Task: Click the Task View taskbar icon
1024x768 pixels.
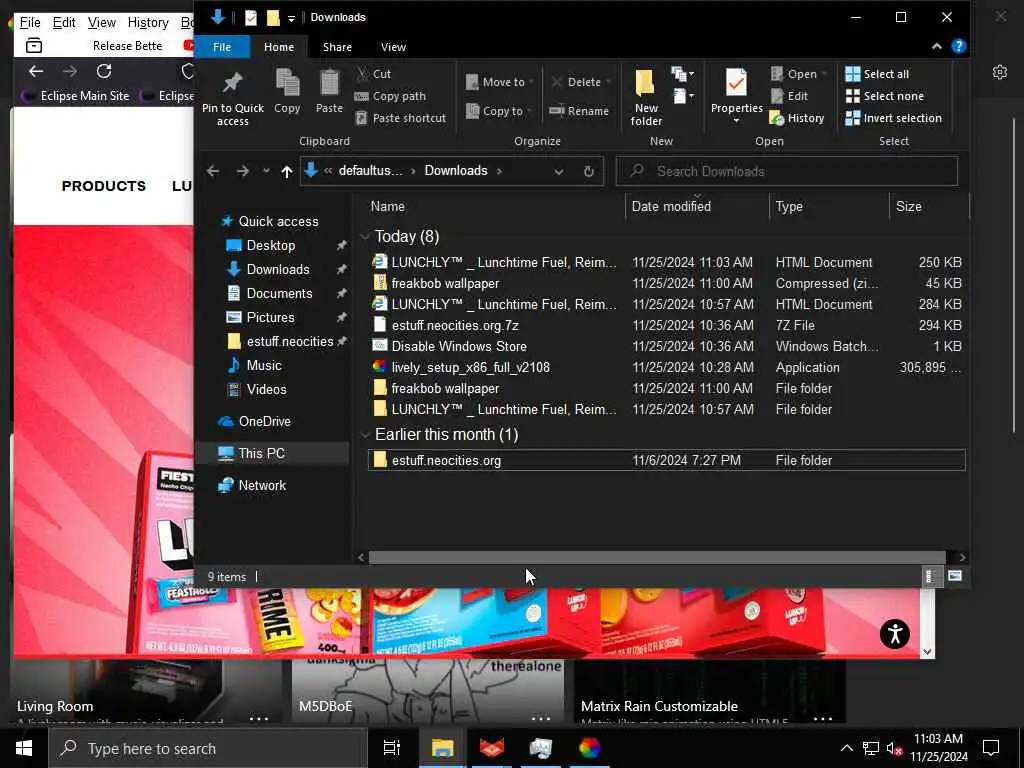Action: [x=391, y=748]
